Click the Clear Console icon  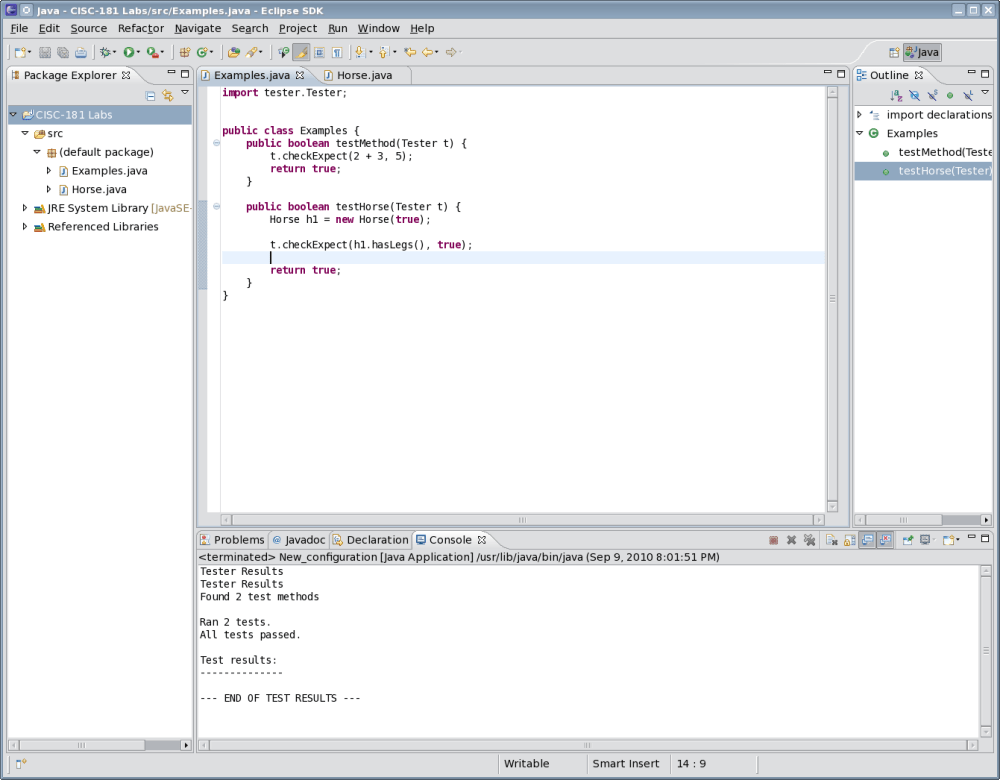click(832, 539)
